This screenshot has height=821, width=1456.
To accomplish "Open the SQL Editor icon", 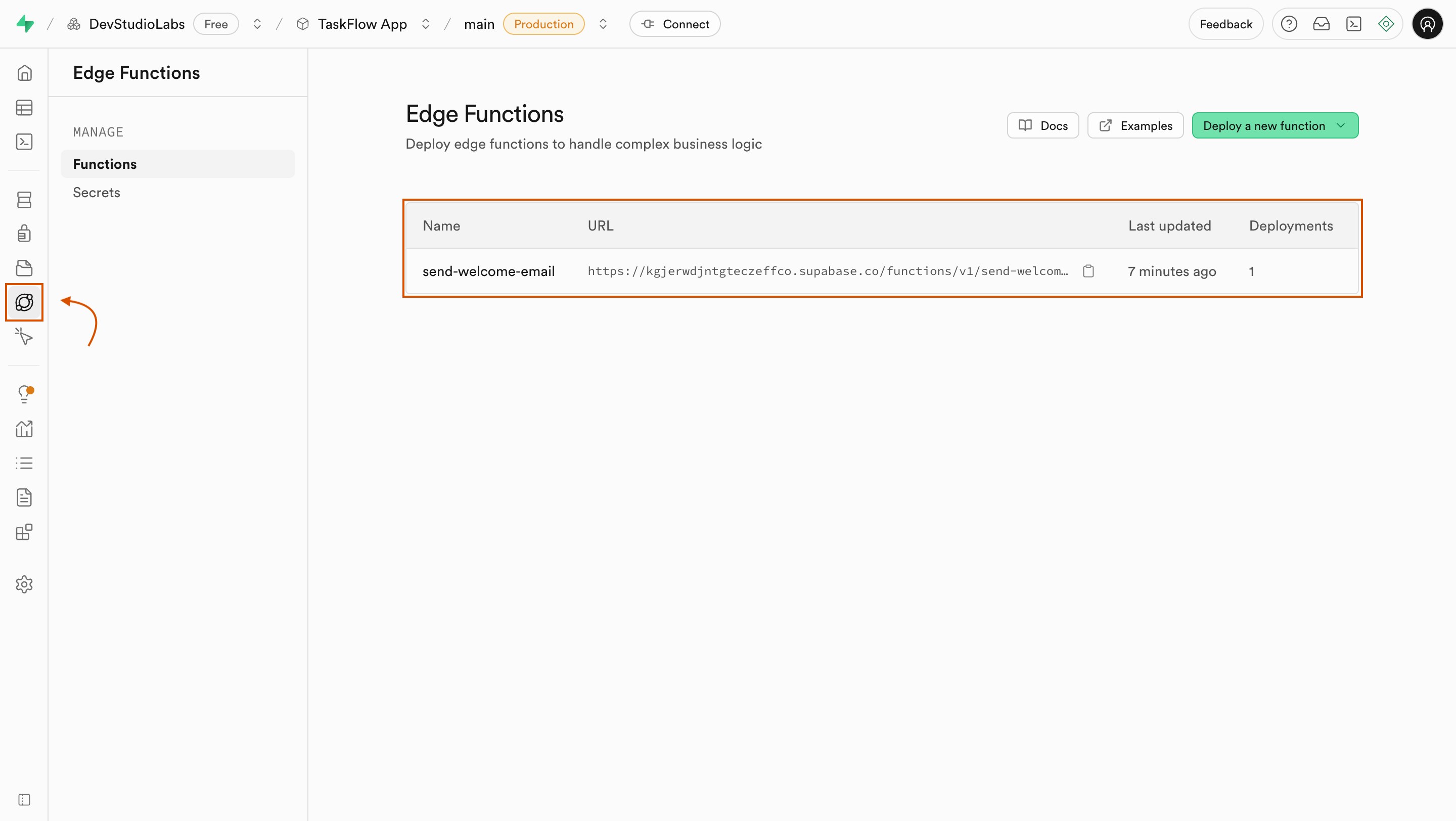I will point(24,141).
